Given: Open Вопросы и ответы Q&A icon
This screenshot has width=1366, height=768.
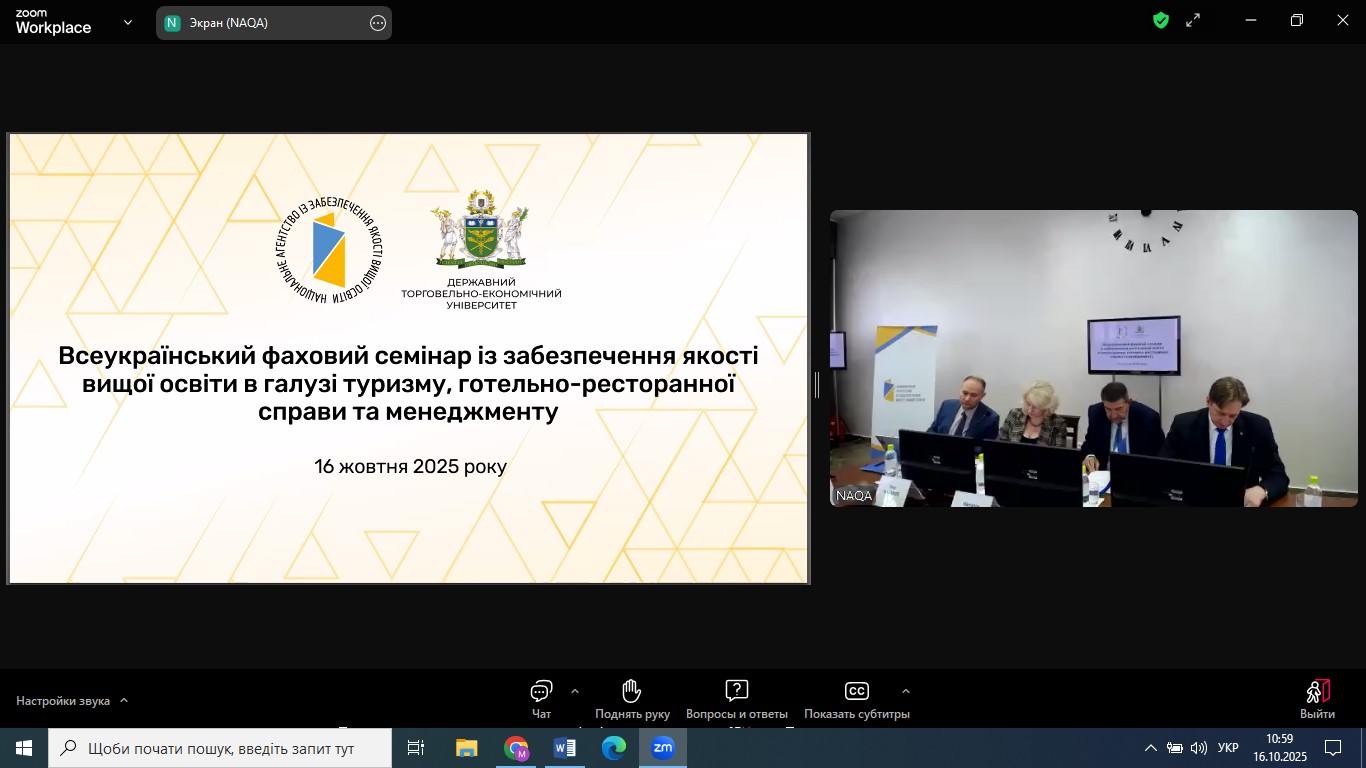Looking at the screenshot, I should (x=736, y=692).
